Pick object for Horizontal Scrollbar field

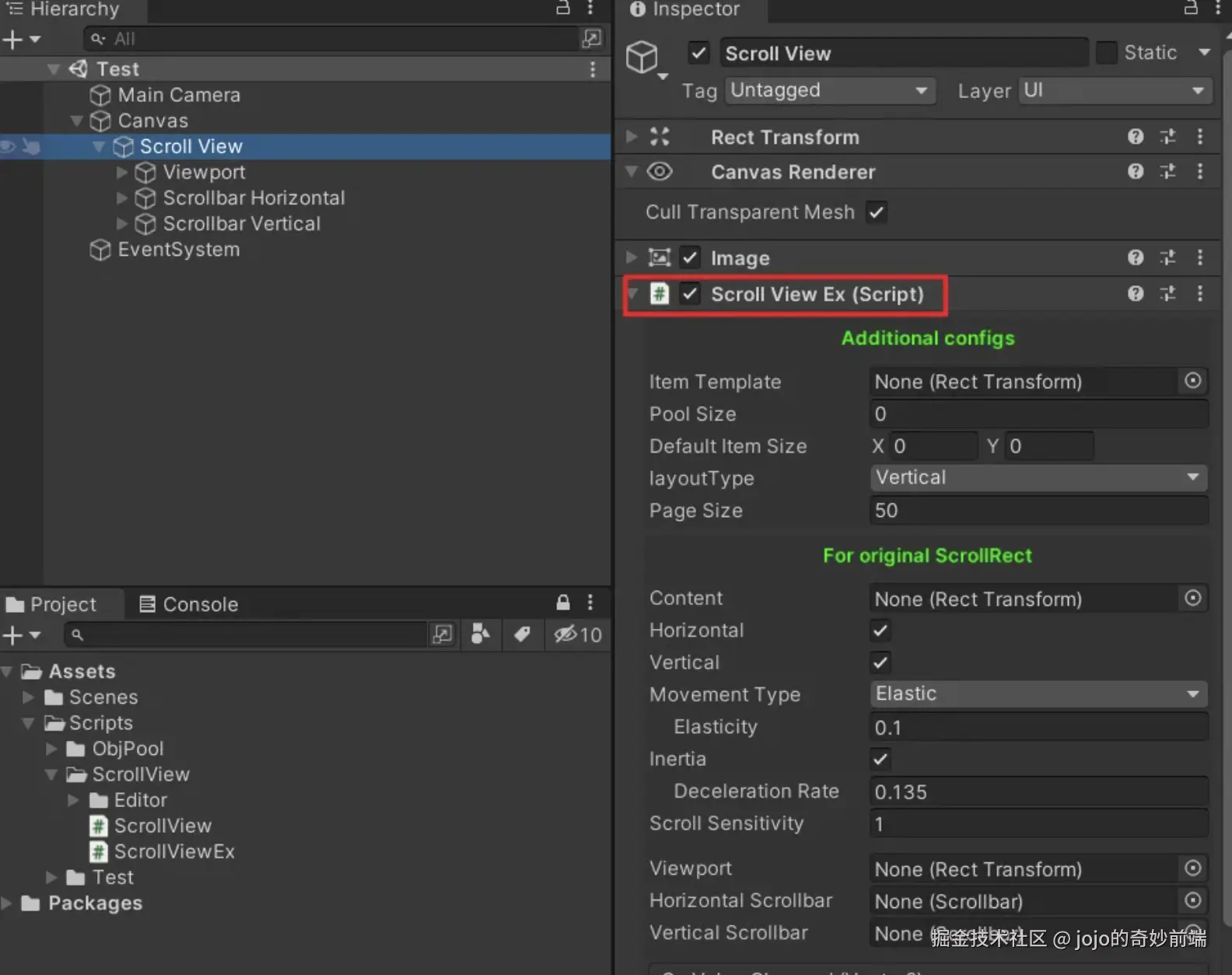tap(1193, 900)
